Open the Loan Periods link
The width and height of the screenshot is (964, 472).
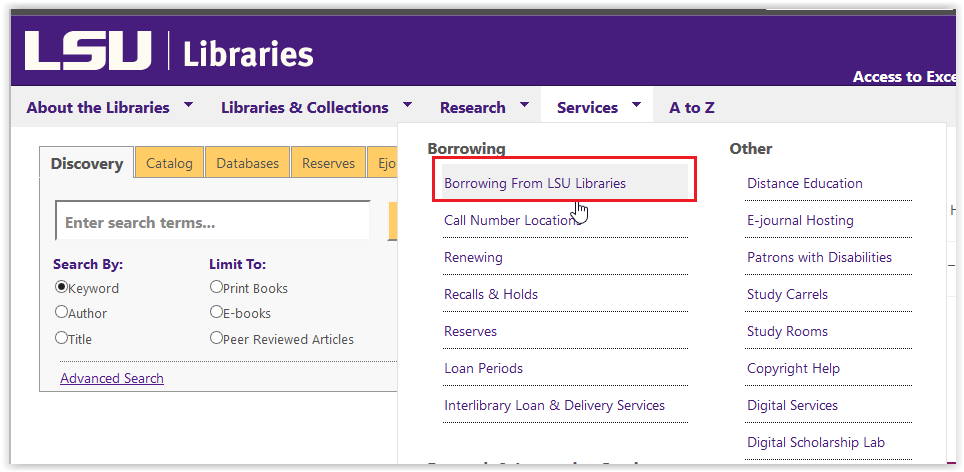click(x=483, y=368)
